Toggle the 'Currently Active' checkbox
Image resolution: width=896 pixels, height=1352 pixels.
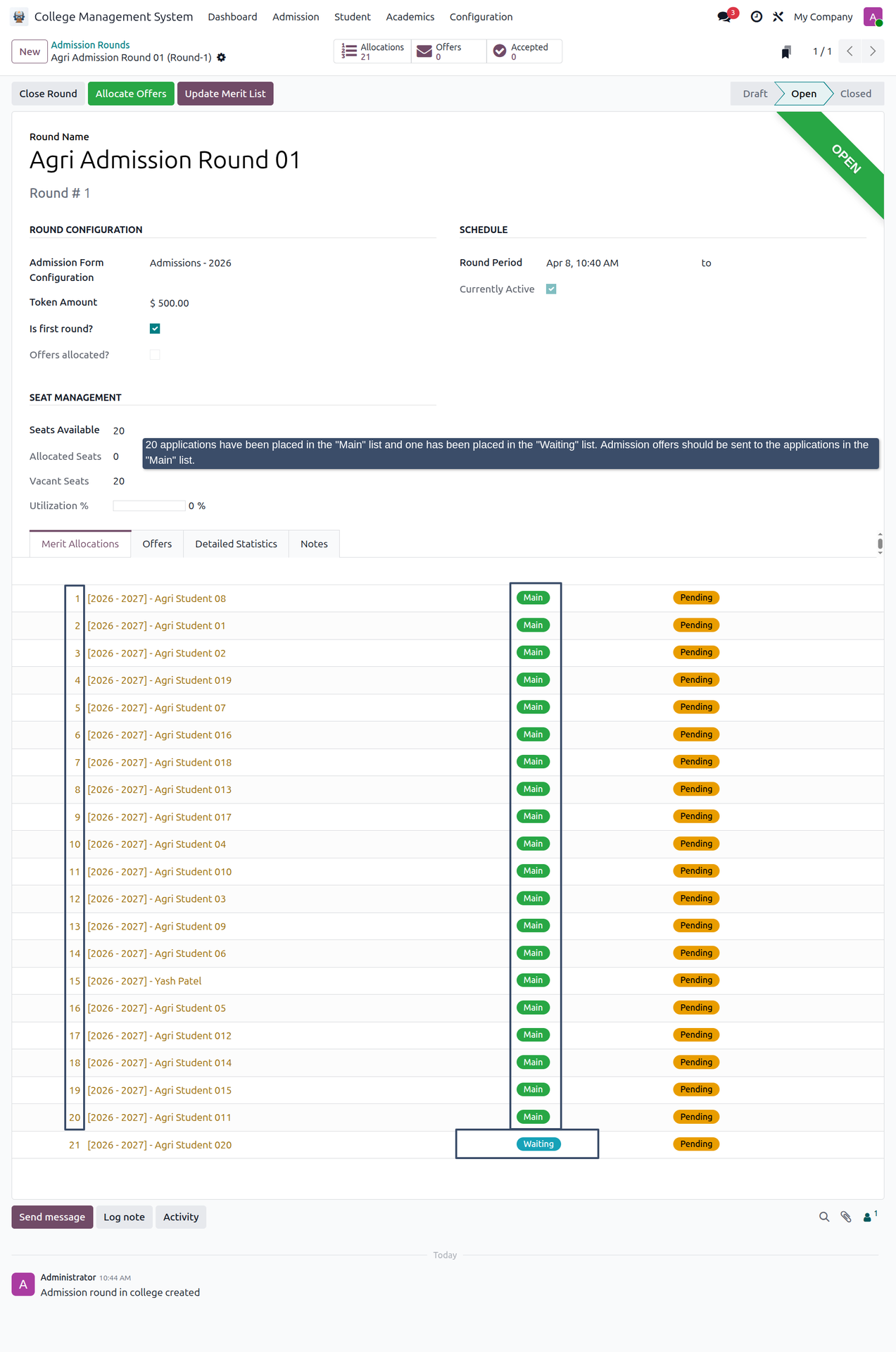pos(551,289)
